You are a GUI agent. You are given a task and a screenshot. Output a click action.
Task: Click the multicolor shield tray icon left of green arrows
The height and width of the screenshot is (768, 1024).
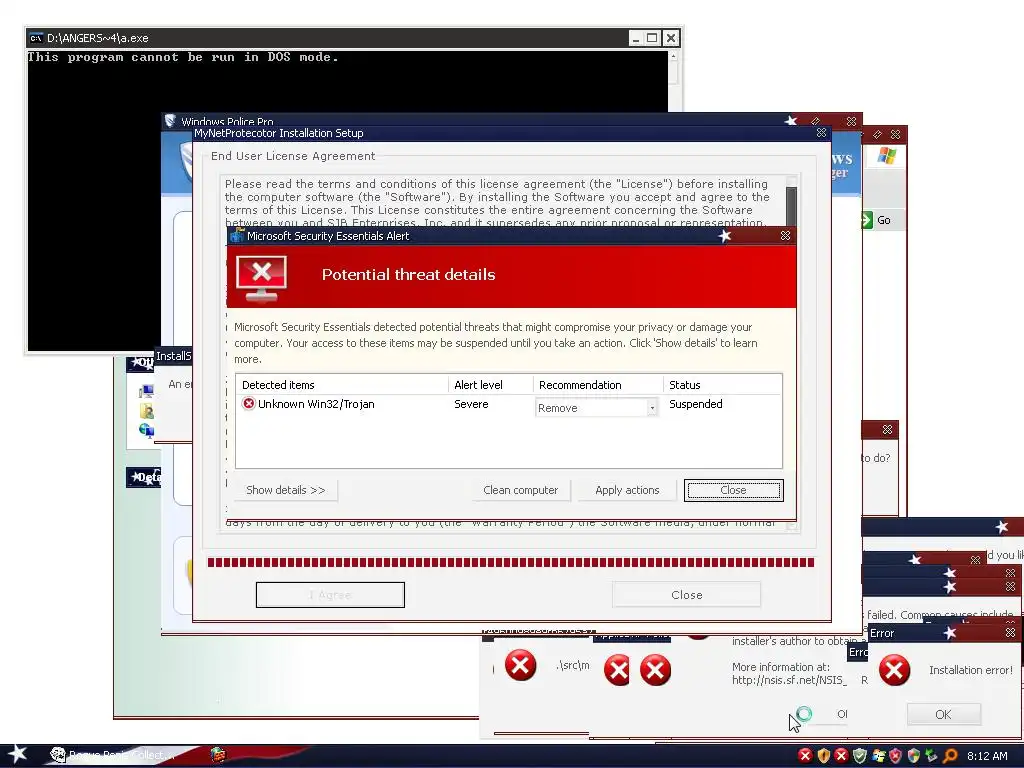coord(914,756)
